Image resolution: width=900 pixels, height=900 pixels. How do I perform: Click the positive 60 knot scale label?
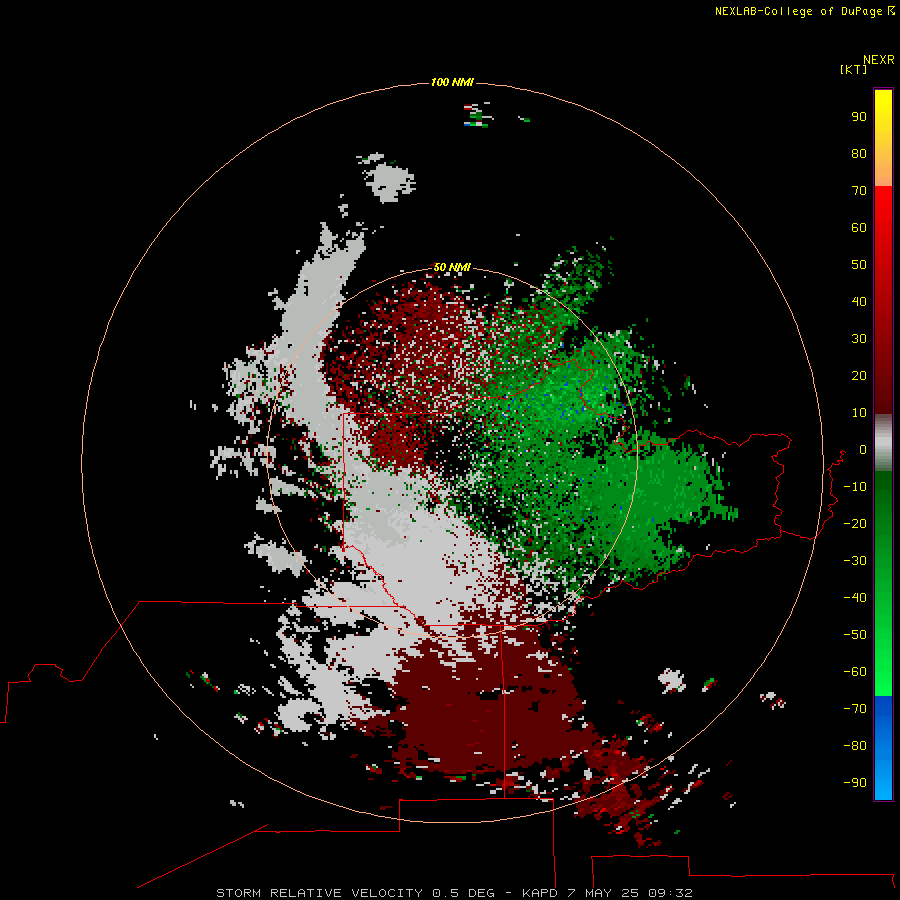pyautogui.click(x=859, y=227)
